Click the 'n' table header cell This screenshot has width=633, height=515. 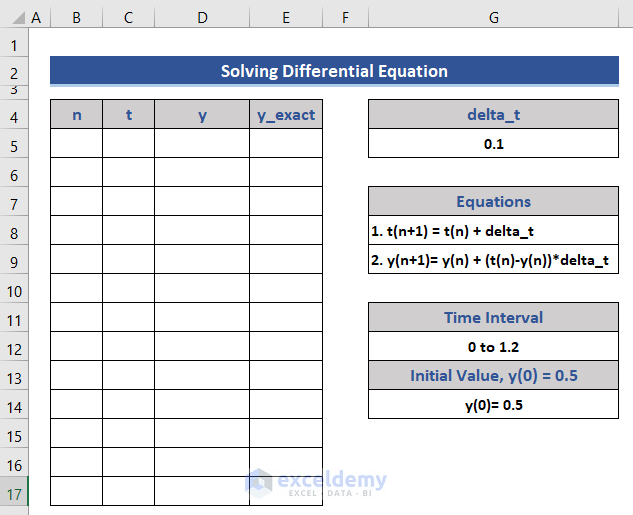[x=77, y=115]
